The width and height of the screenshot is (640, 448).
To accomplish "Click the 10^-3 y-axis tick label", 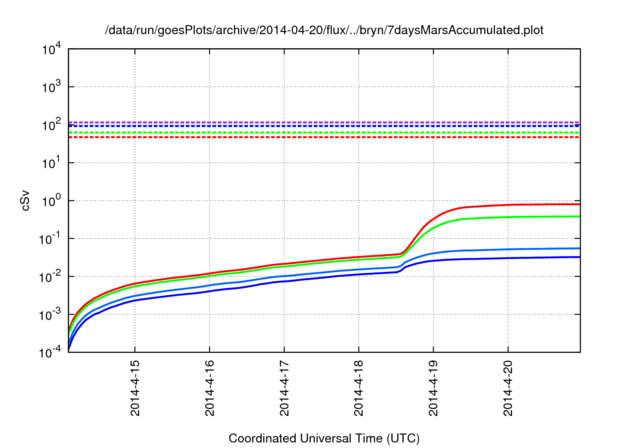I will tap(50, 315).
